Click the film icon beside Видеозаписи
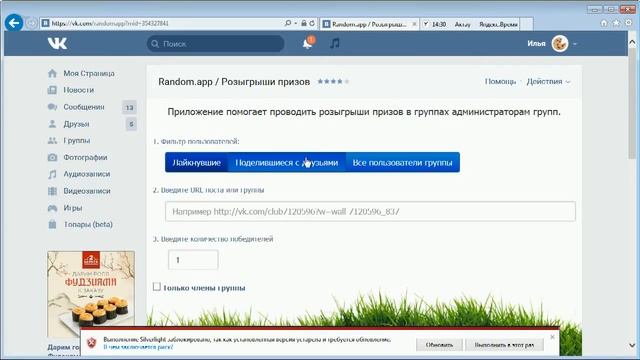Image resolution: width=640 pixels, height=360 pixels. pos(52,191)
